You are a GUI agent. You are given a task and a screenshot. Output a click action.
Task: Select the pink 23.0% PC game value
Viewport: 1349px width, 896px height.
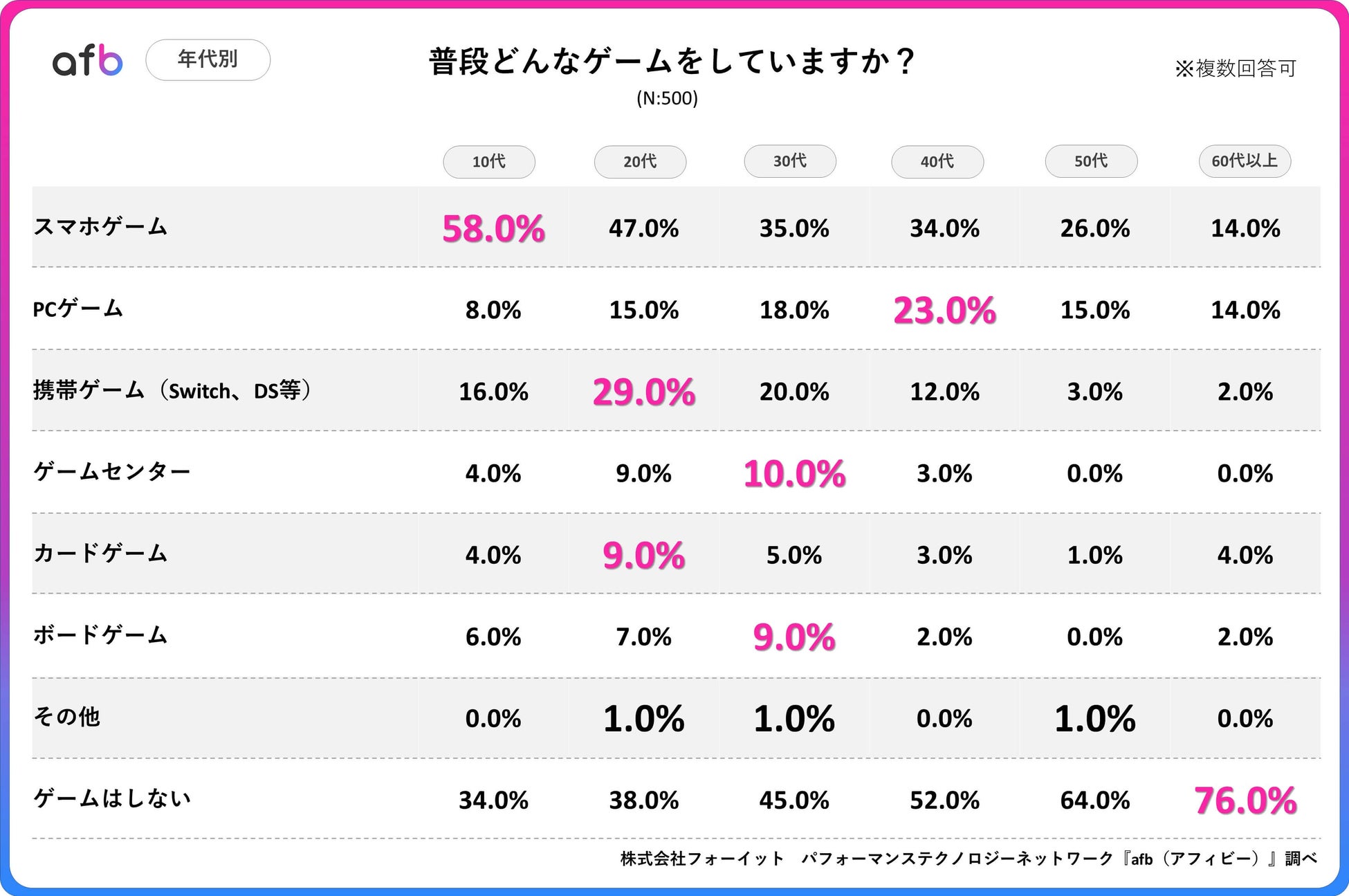click(944, 310)
